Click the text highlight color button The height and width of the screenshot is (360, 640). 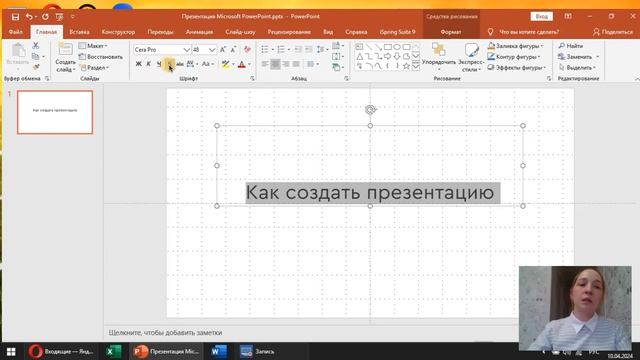pyautogui.click(x=225, y=64)
